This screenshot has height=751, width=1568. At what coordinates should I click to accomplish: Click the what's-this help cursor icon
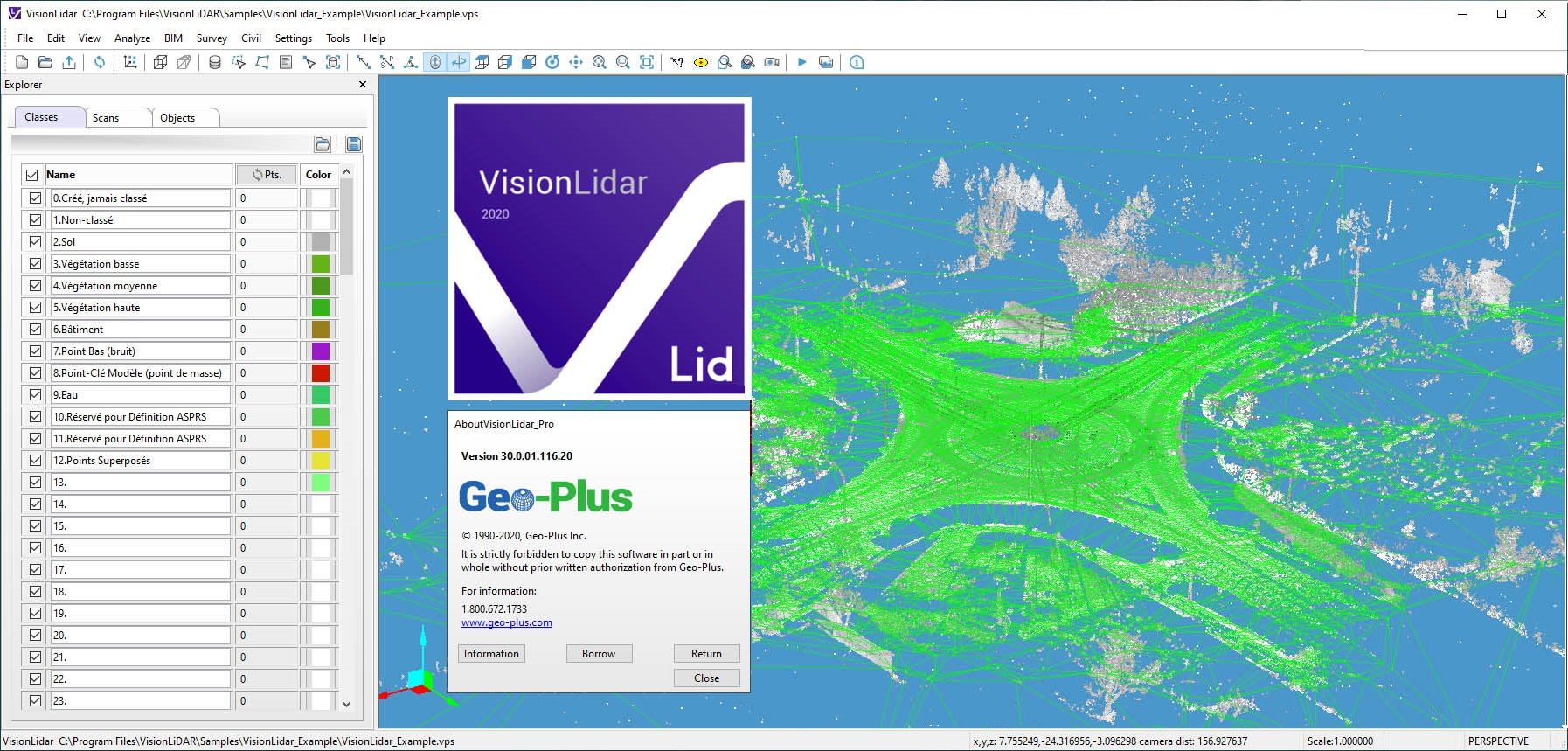coord(677,62)
